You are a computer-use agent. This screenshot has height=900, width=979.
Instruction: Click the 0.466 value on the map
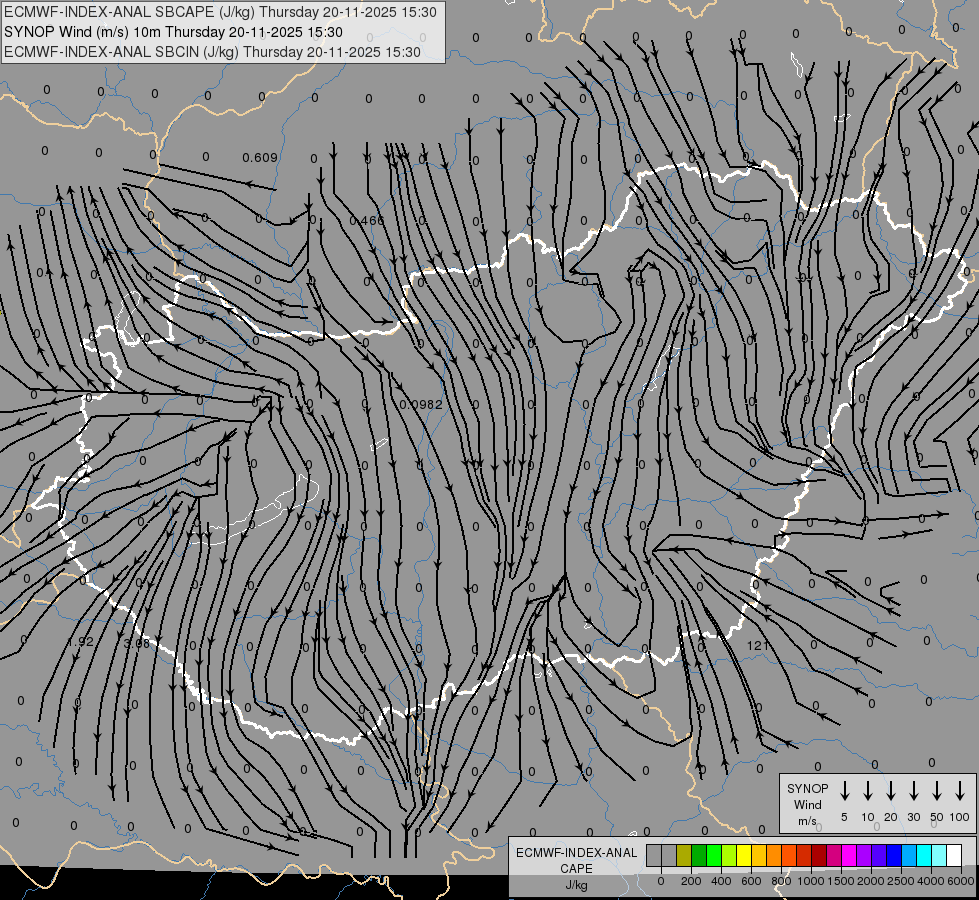click(367, 220)
